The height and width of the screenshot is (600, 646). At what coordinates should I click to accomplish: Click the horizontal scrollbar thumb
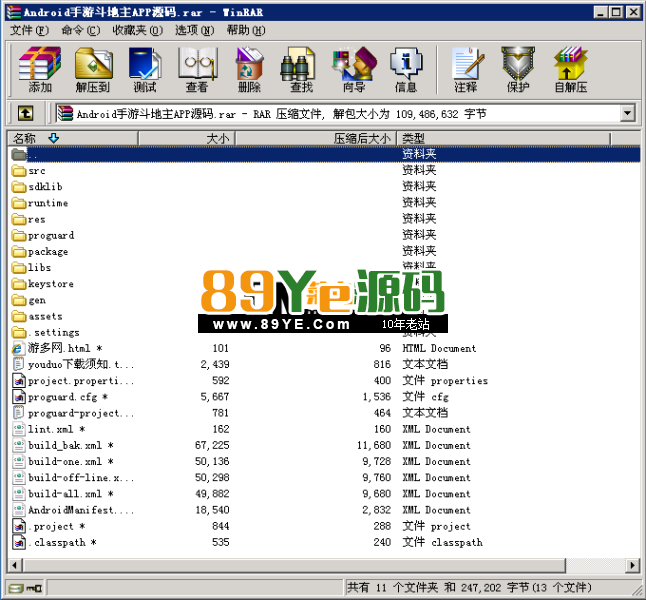point(294,565)
